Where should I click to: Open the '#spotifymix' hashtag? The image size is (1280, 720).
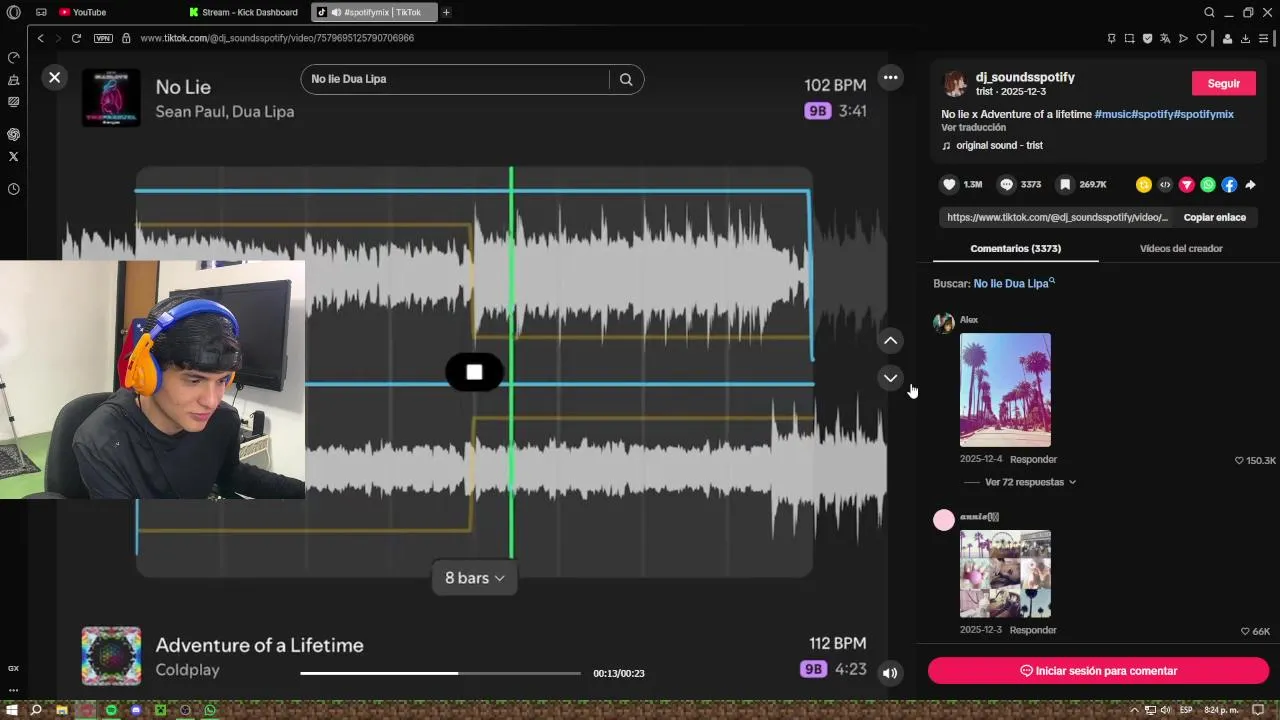pyautogui.click(x=1204, y=114)
